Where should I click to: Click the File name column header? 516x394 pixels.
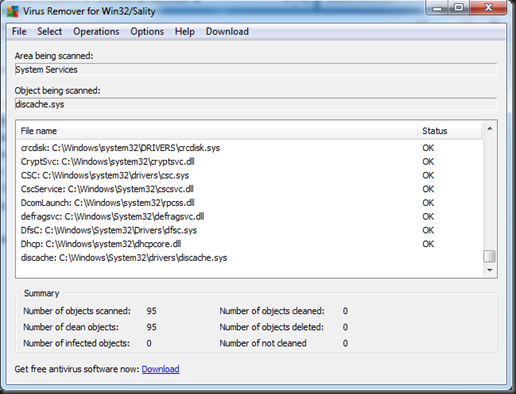217,131
